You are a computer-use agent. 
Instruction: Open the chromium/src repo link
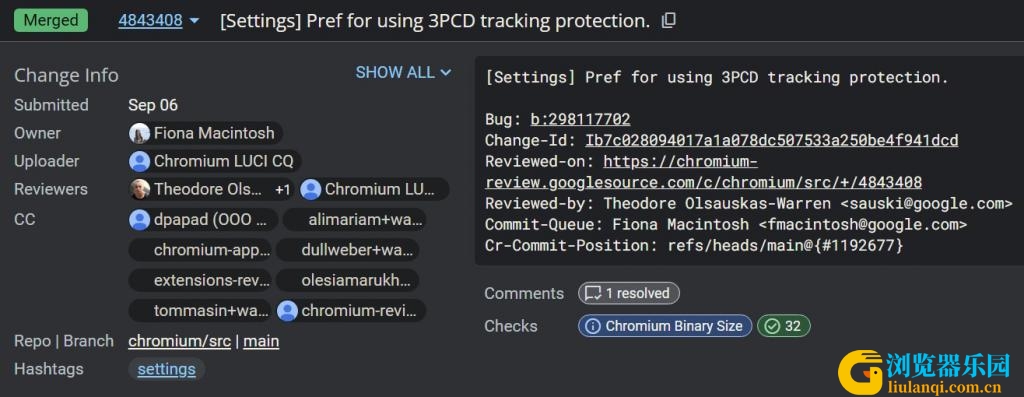point(180,341)
